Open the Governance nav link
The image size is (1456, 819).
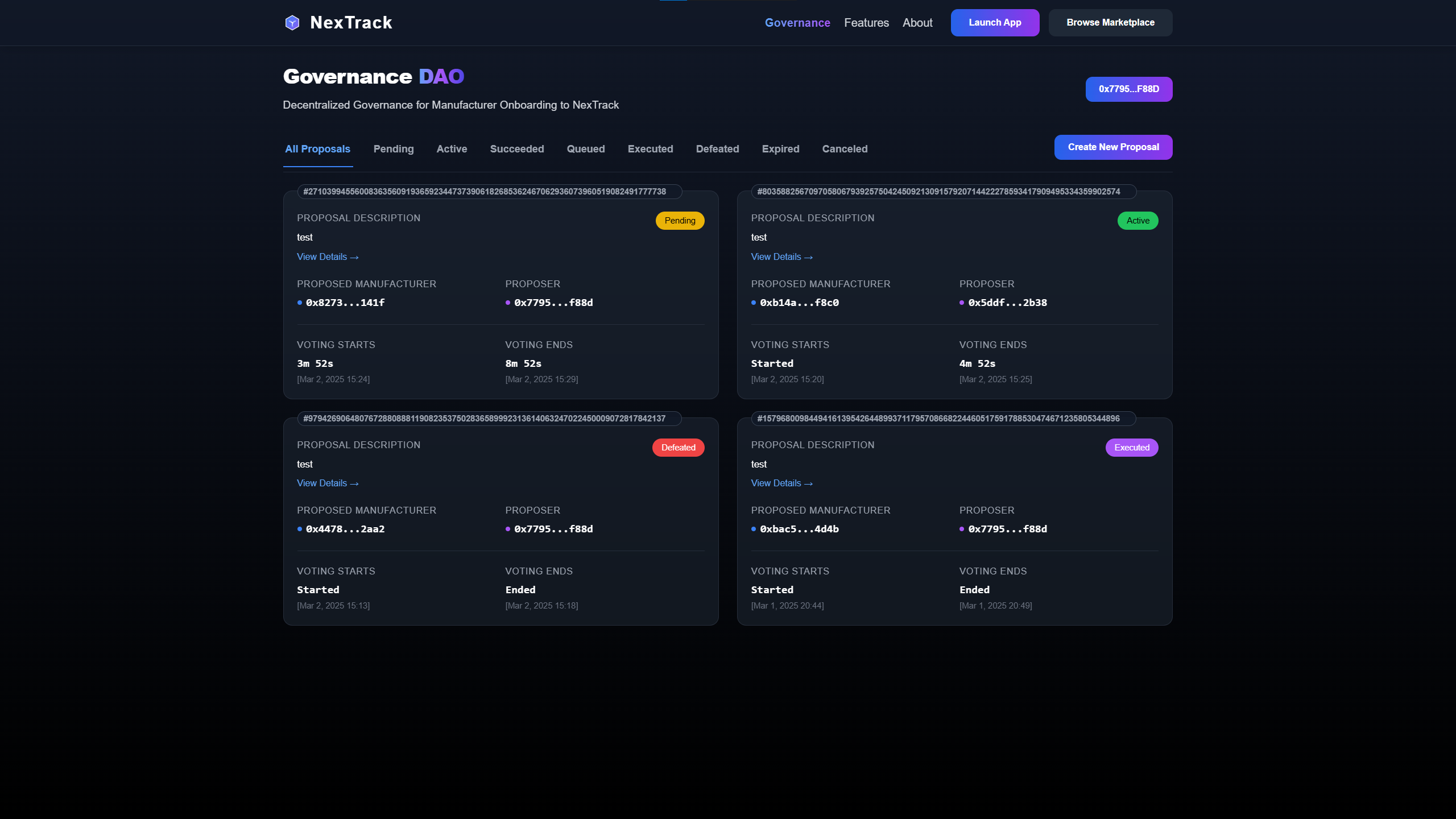[797, 23]
